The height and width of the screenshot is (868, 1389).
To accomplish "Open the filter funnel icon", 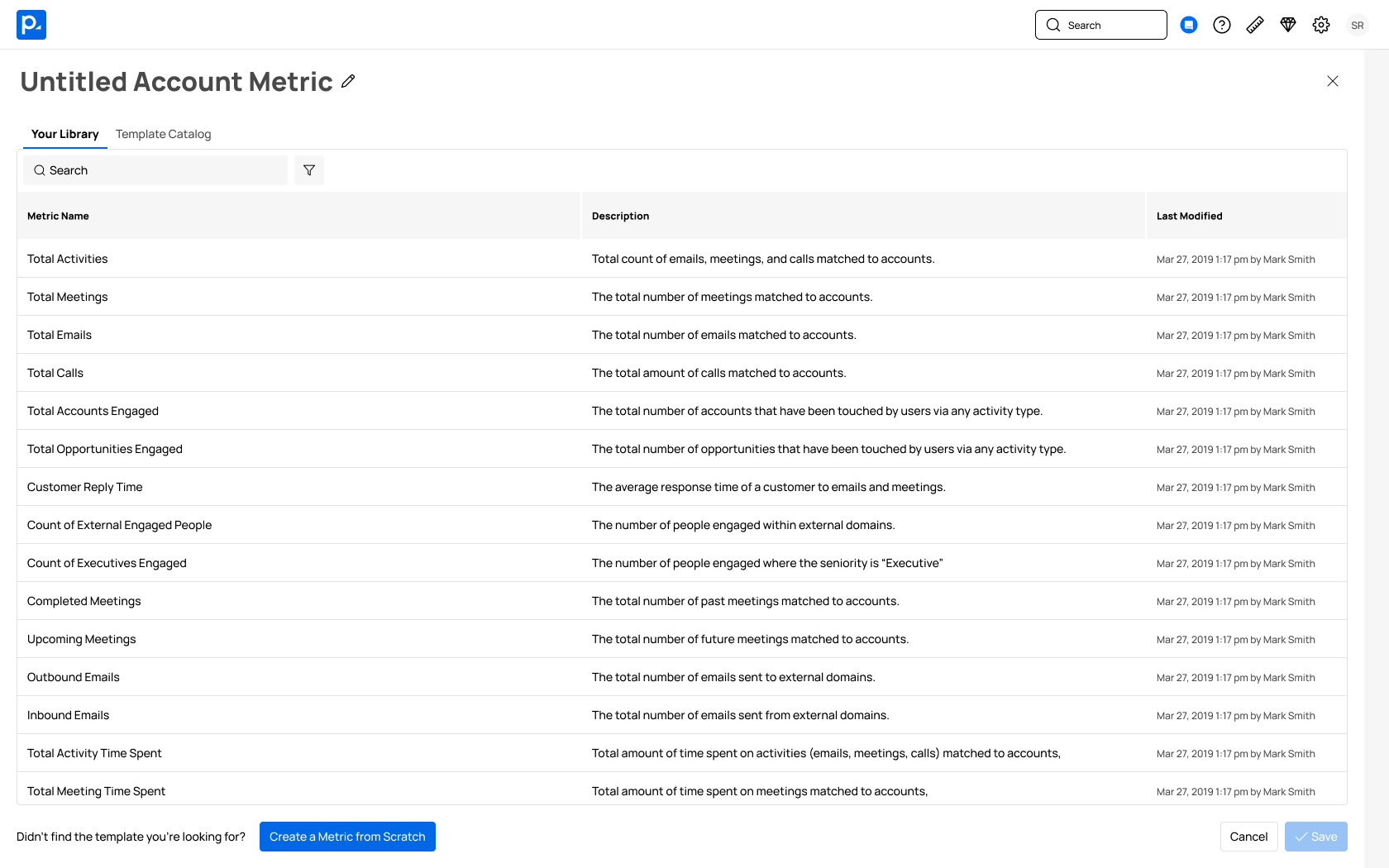I will pyautogui.click(x=309, y=170).
